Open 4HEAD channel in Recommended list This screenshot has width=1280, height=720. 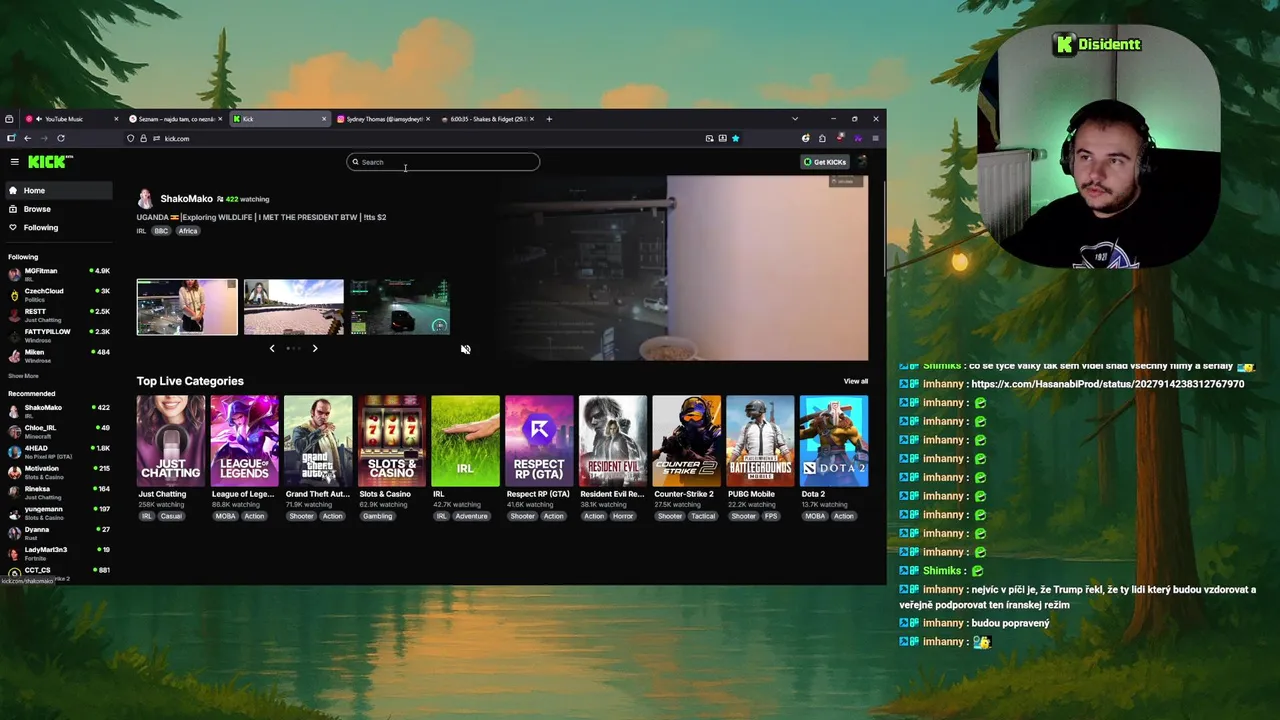click(58, 452)
